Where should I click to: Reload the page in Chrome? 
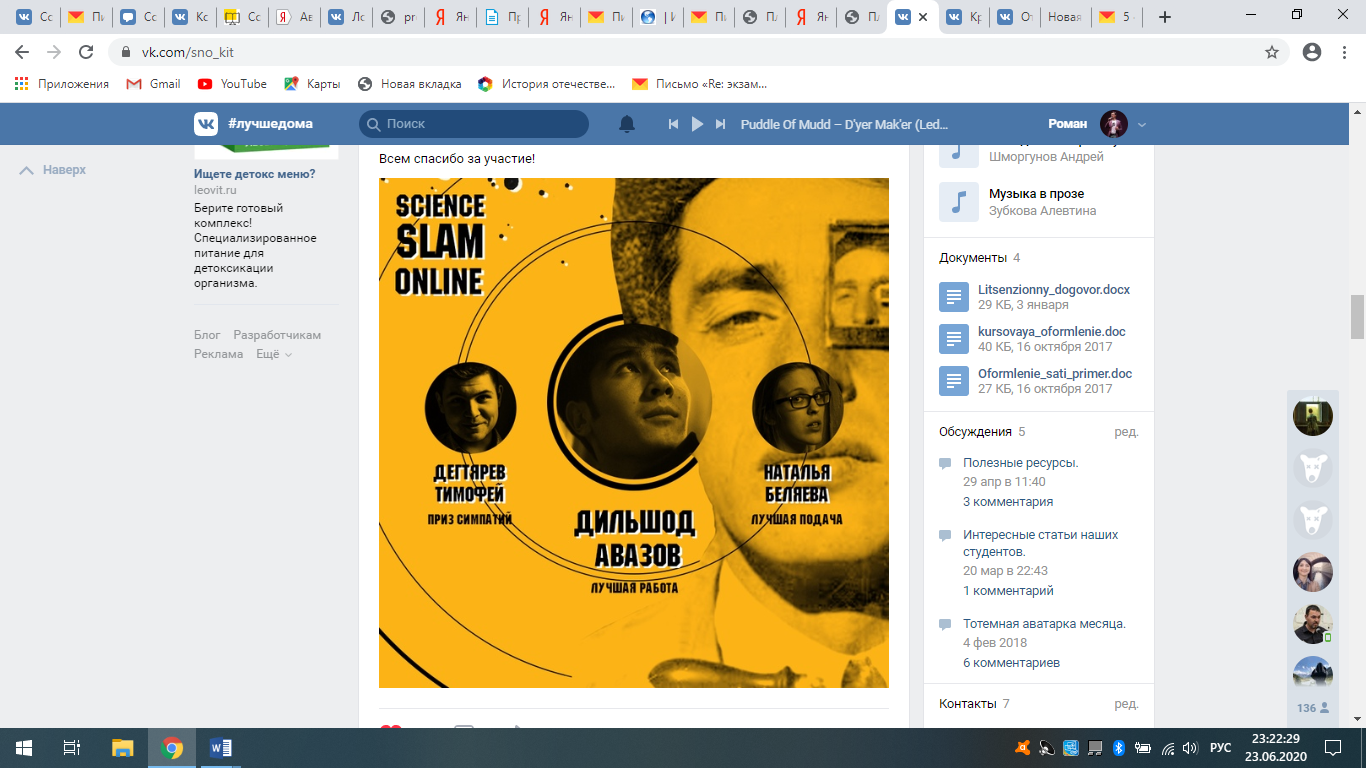[86, 52]
